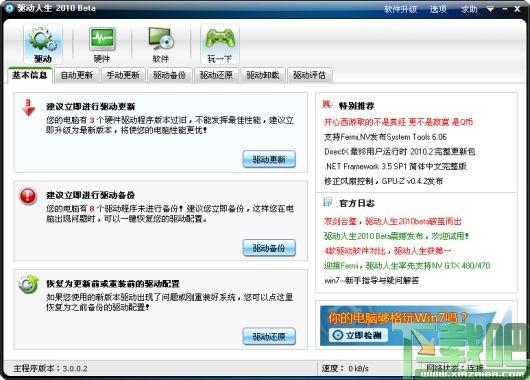Open the red 开心西游 recommendation link
This screenshot has width=530, height=380.
[399, 122]
